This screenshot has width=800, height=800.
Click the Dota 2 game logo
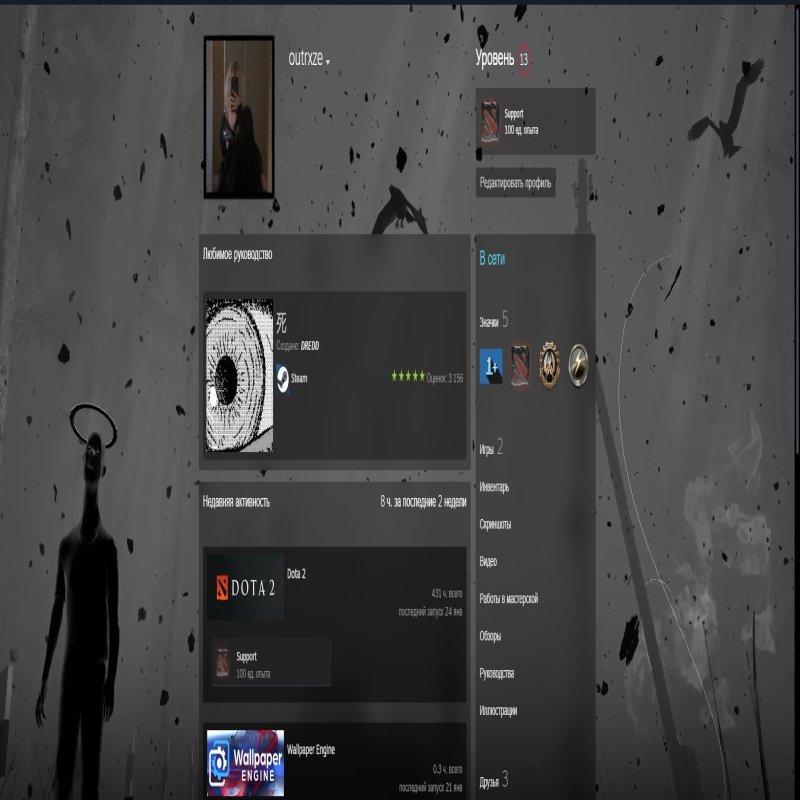(245, 584)
